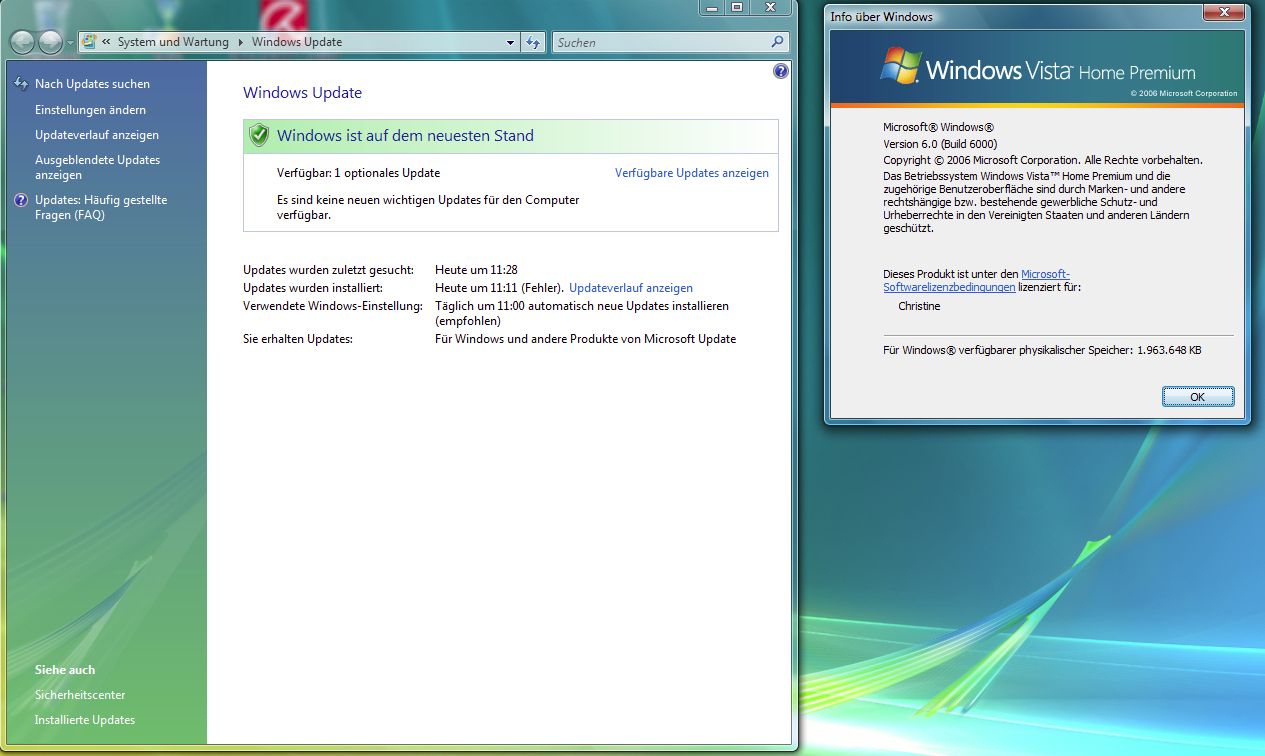The image size is (1265, 756).
Task: Click the Control Panel icon in address bar
Action: tap(88, 42)
